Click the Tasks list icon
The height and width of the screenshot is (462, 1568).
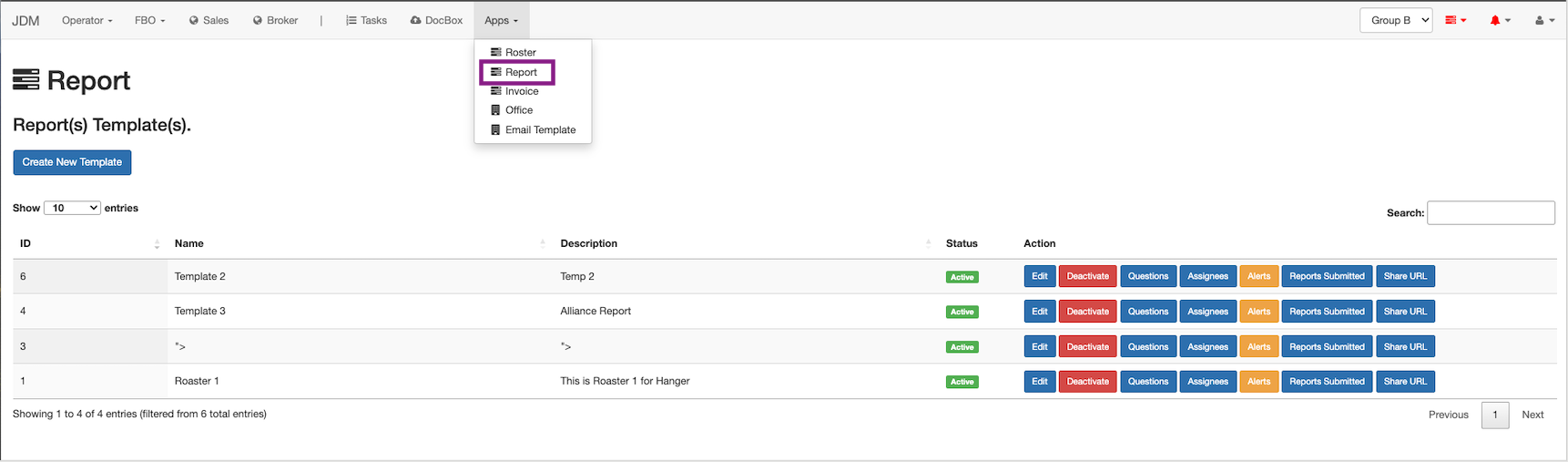point(351,20)
